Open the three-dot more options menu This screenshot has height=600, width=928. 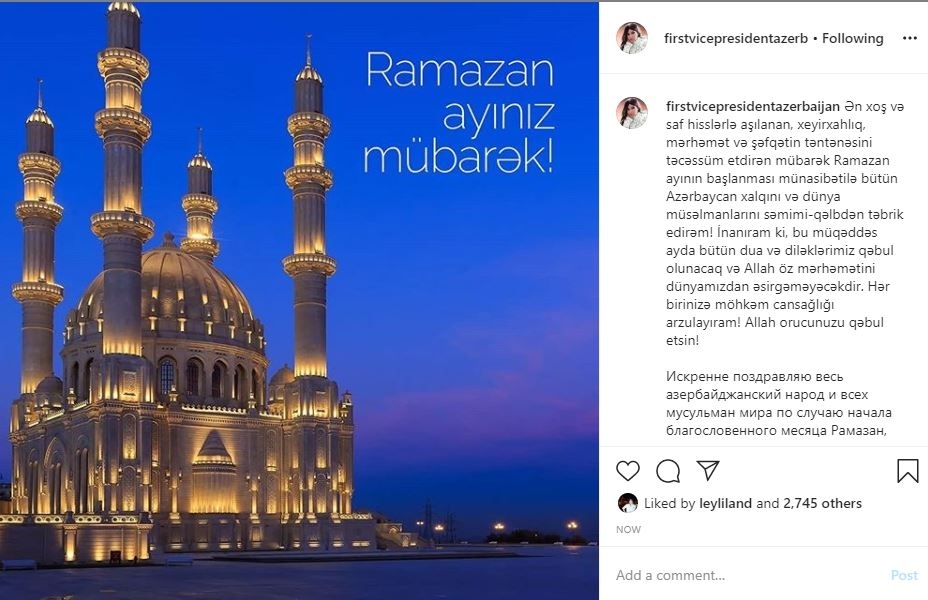910,38
